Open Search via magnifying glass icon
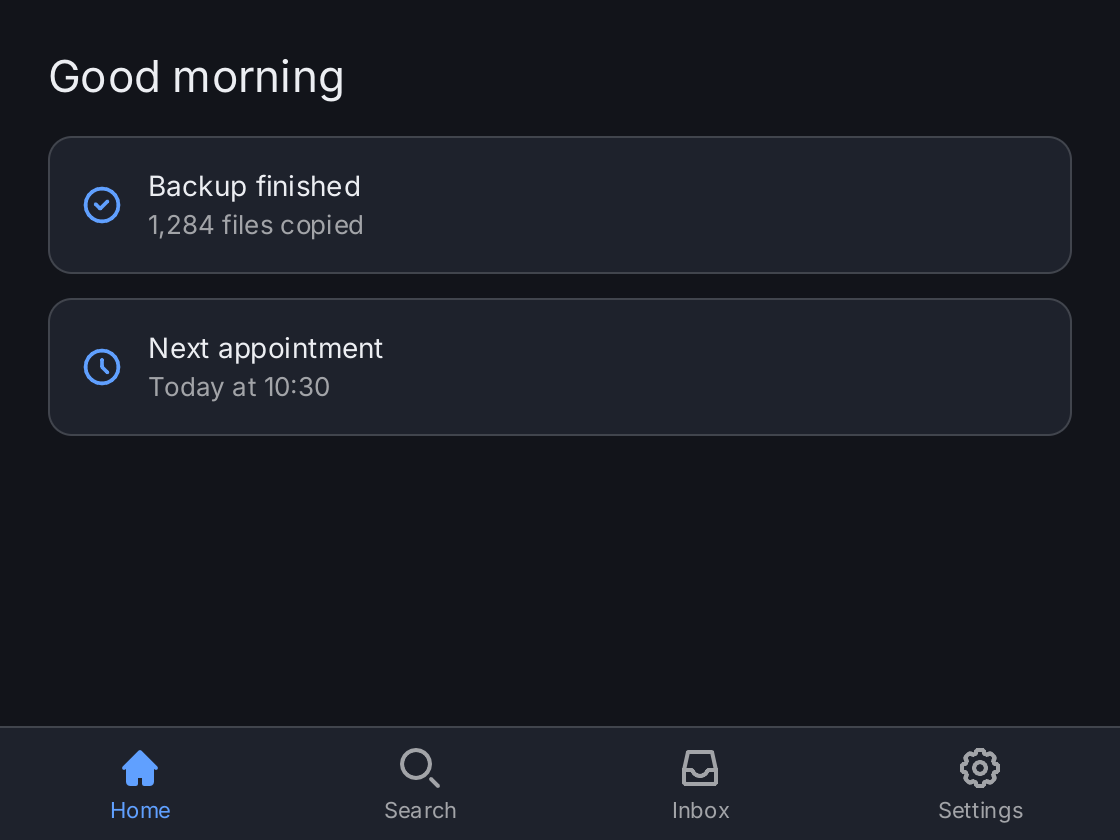The width and height of the screenshot is (1120, 840). click(x=420, y=768)
